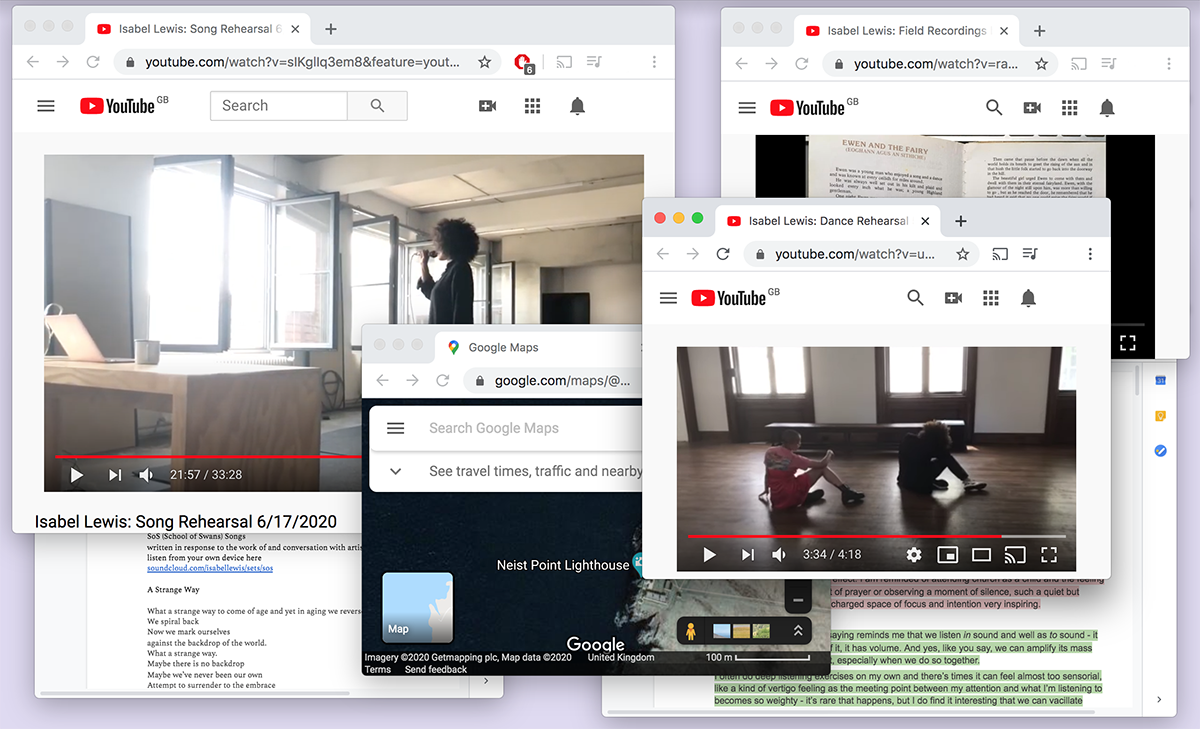Click the Dance Rehearsal video progress bar
The width and height of the screenshot is (1200, 729).
tap(876, 536)
